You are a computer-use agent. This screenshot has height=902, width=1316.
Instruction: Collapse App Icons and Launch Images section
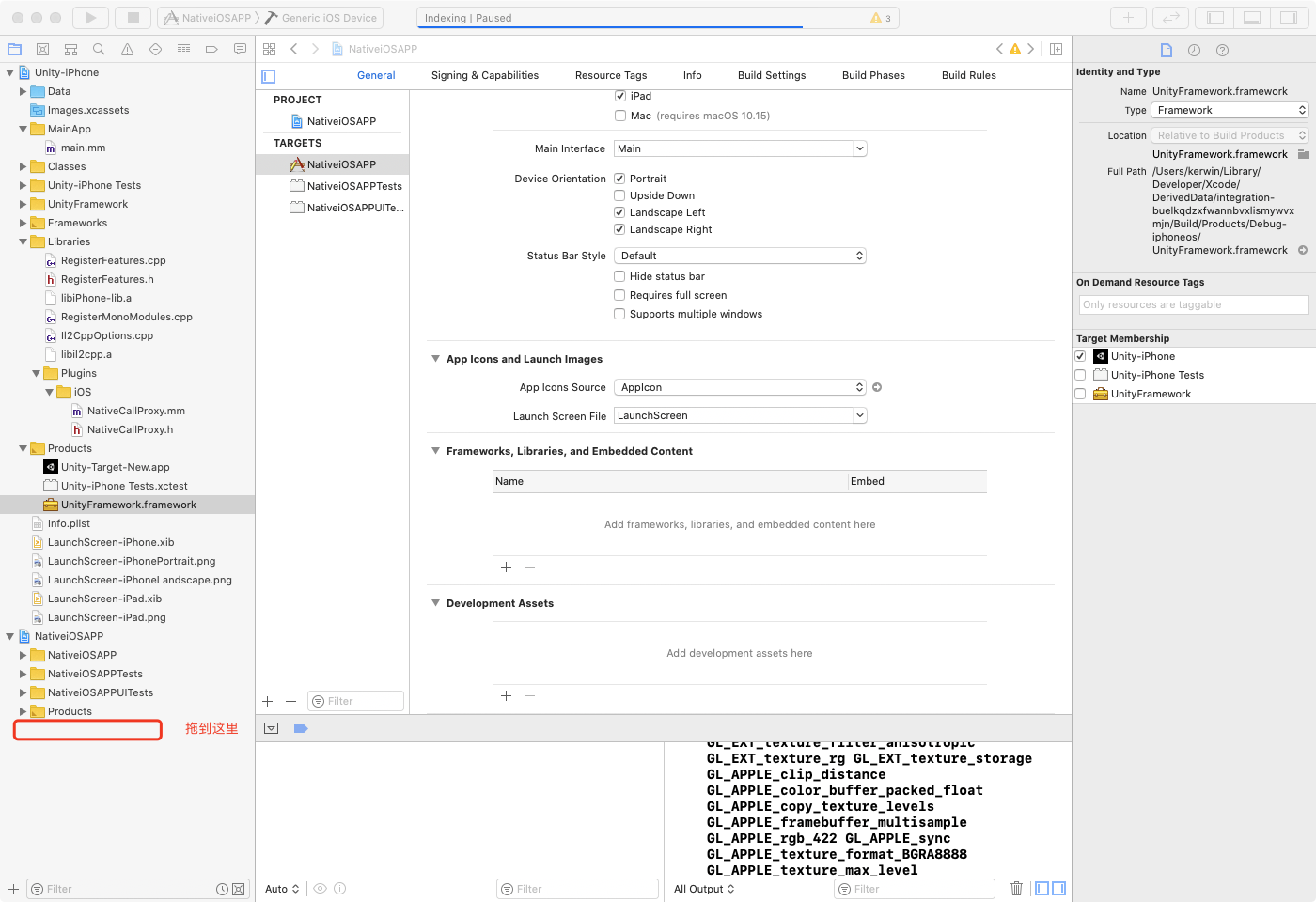click(x=435, y=359)
